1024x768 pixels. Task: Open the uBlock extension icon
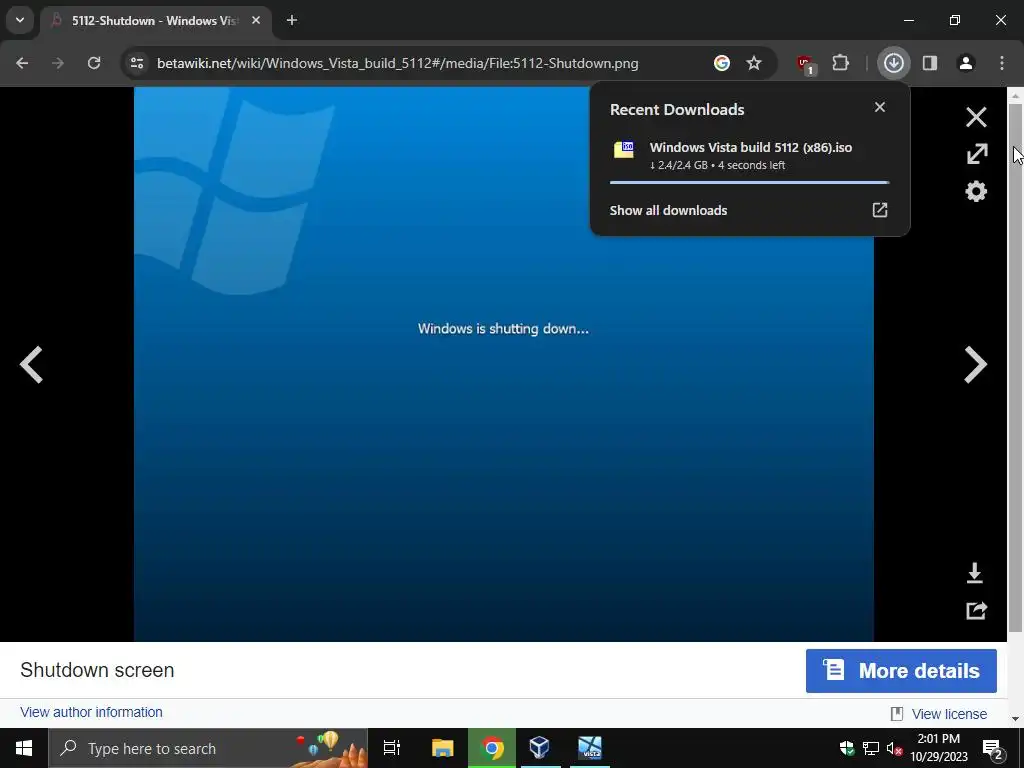click(805, 64)
